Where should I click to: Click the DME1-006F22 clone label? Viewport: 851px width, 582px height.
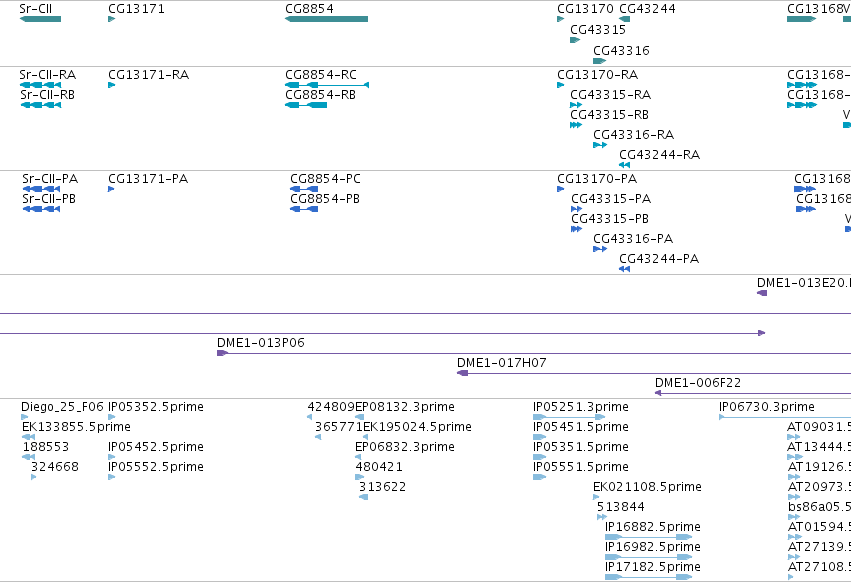point(698,383)
